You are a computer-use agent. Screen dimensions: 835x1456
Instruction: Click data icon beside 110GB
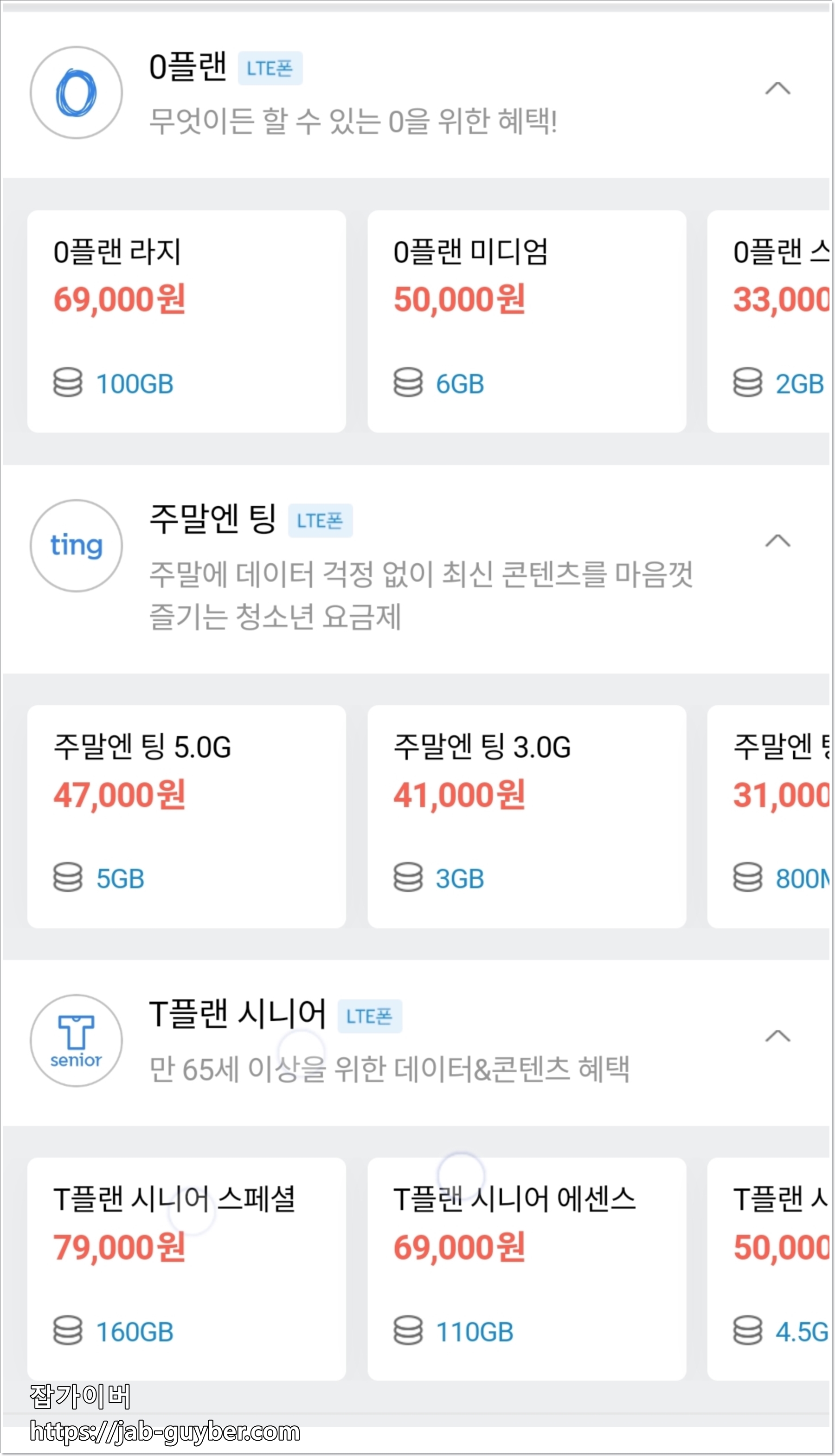coord(408,1330)
